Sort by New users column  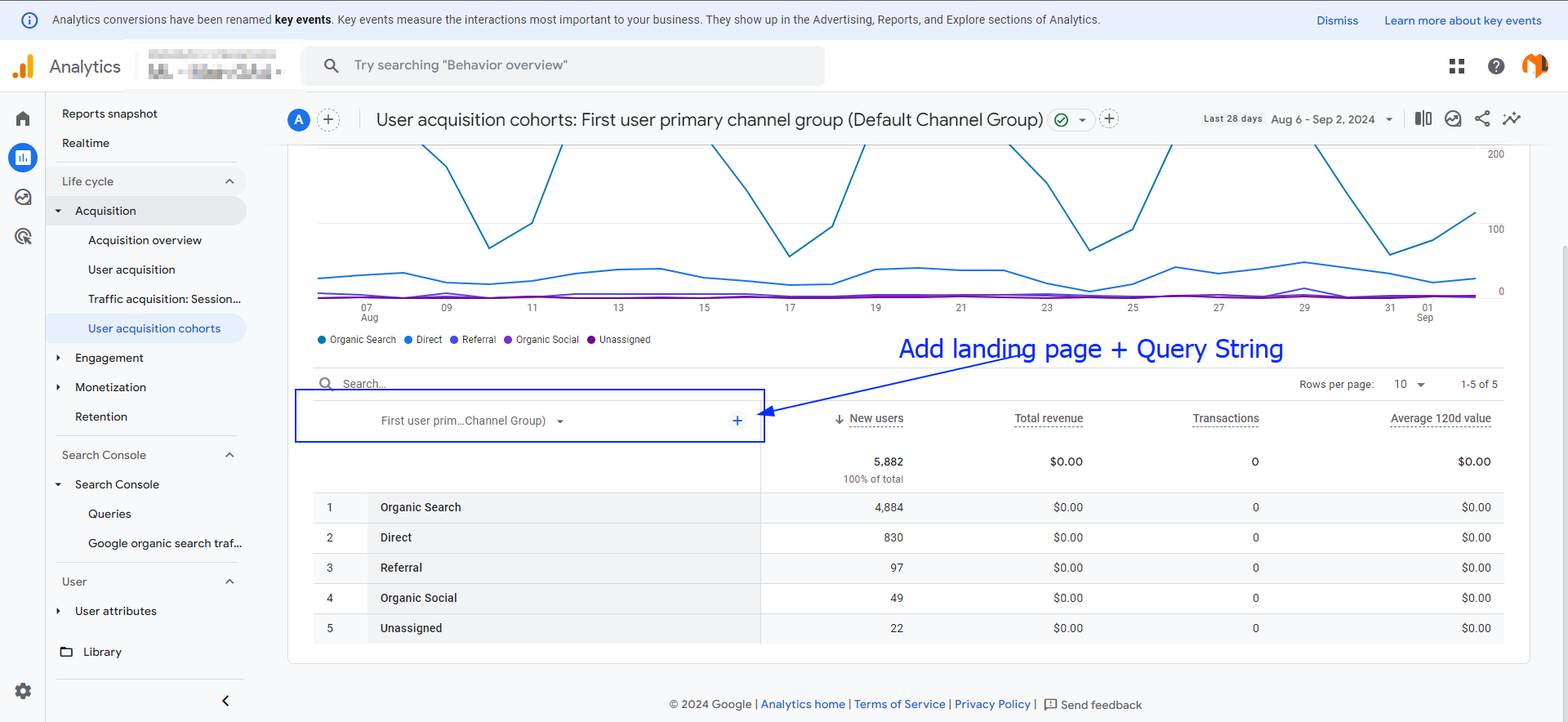tap(876, 418)
